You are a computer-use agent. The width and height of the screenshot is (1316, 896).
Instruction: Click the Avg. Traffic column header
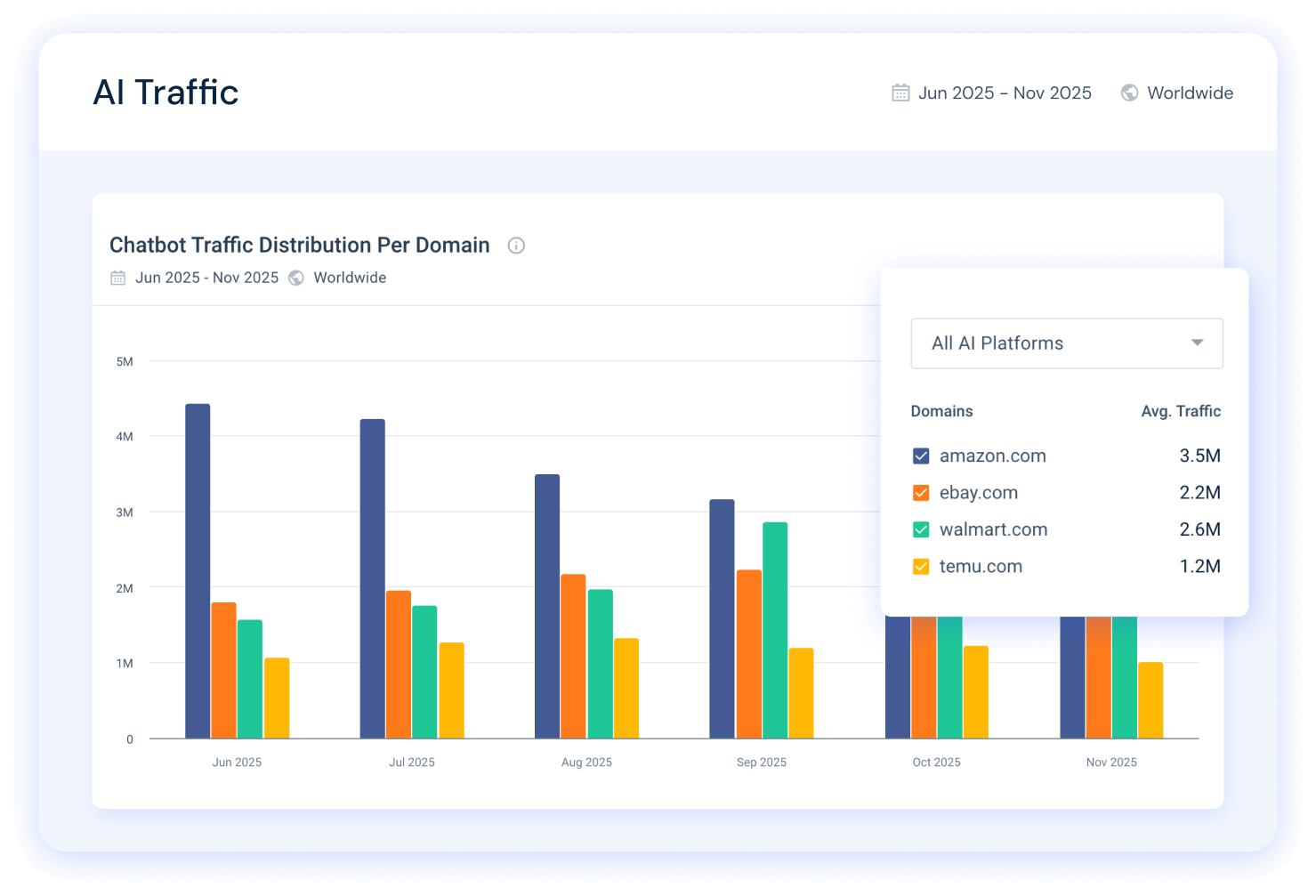point(1180,411)
